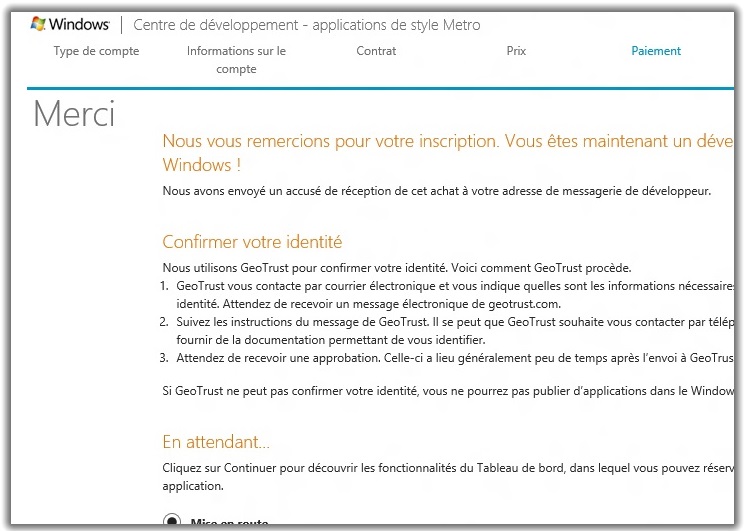This screenshot has width=750, height=531.
Task: Click the line starting Si GeoTrust ne peut pas
Action: [448, 391]
